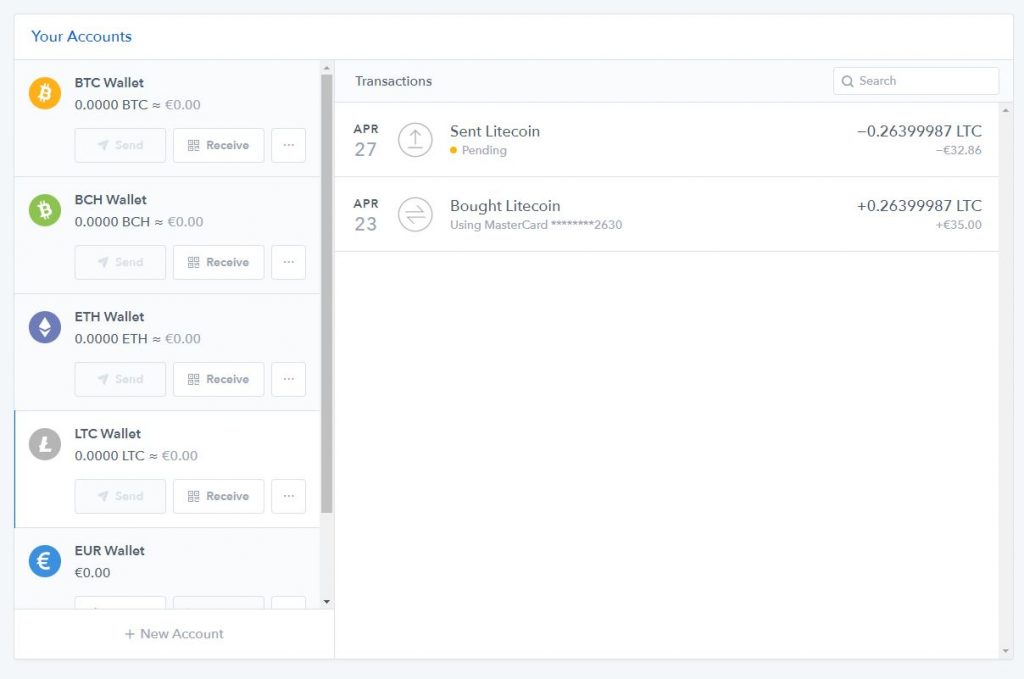The image size is (1024, 679).
Task: Open LTC Wallet more options menu
Action: 289,496
